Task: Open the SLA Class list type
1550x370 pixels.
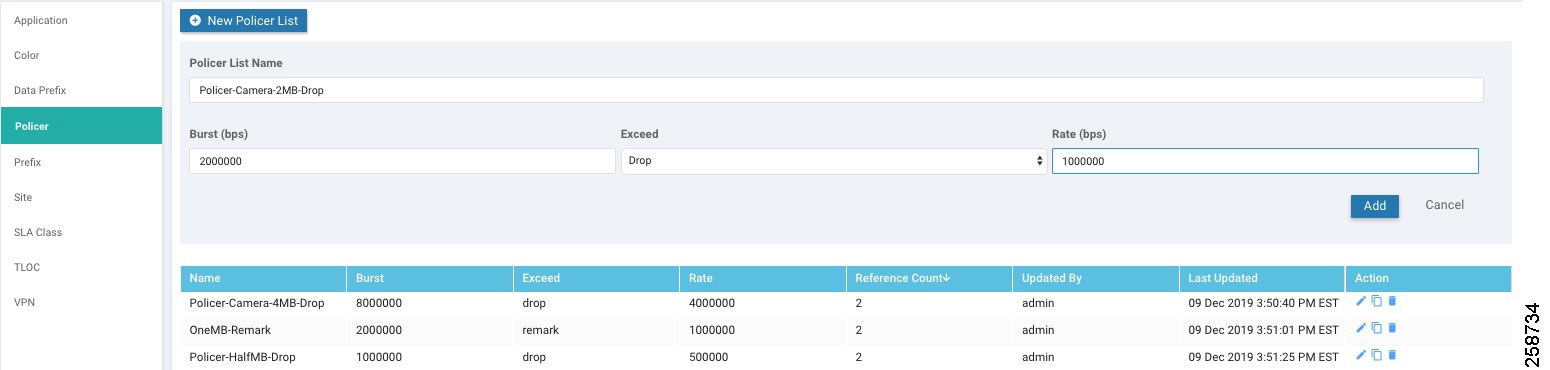Action: (38, 232)
